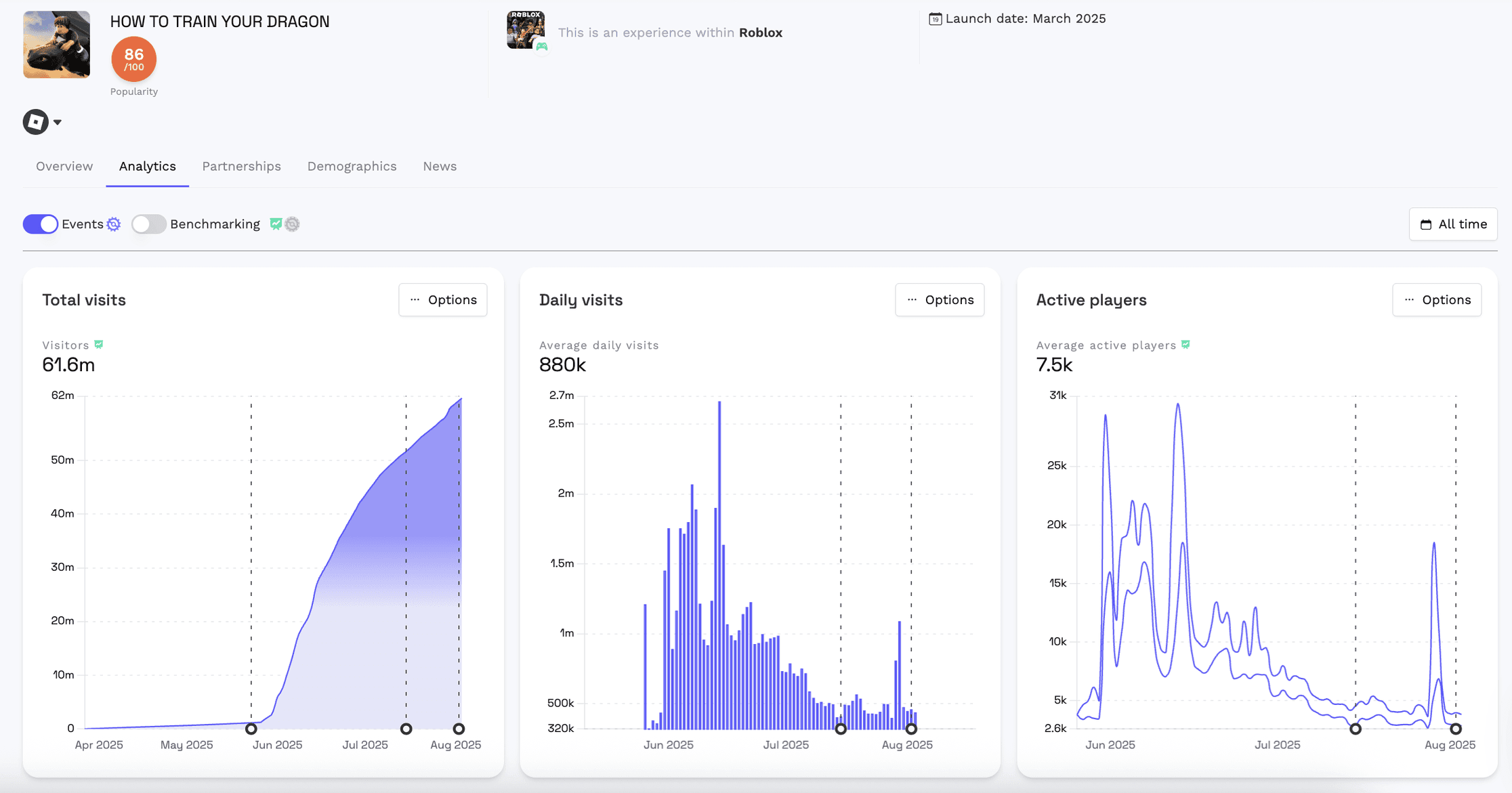
Task: Open the Options menu on Active players
Action: 1437,300
